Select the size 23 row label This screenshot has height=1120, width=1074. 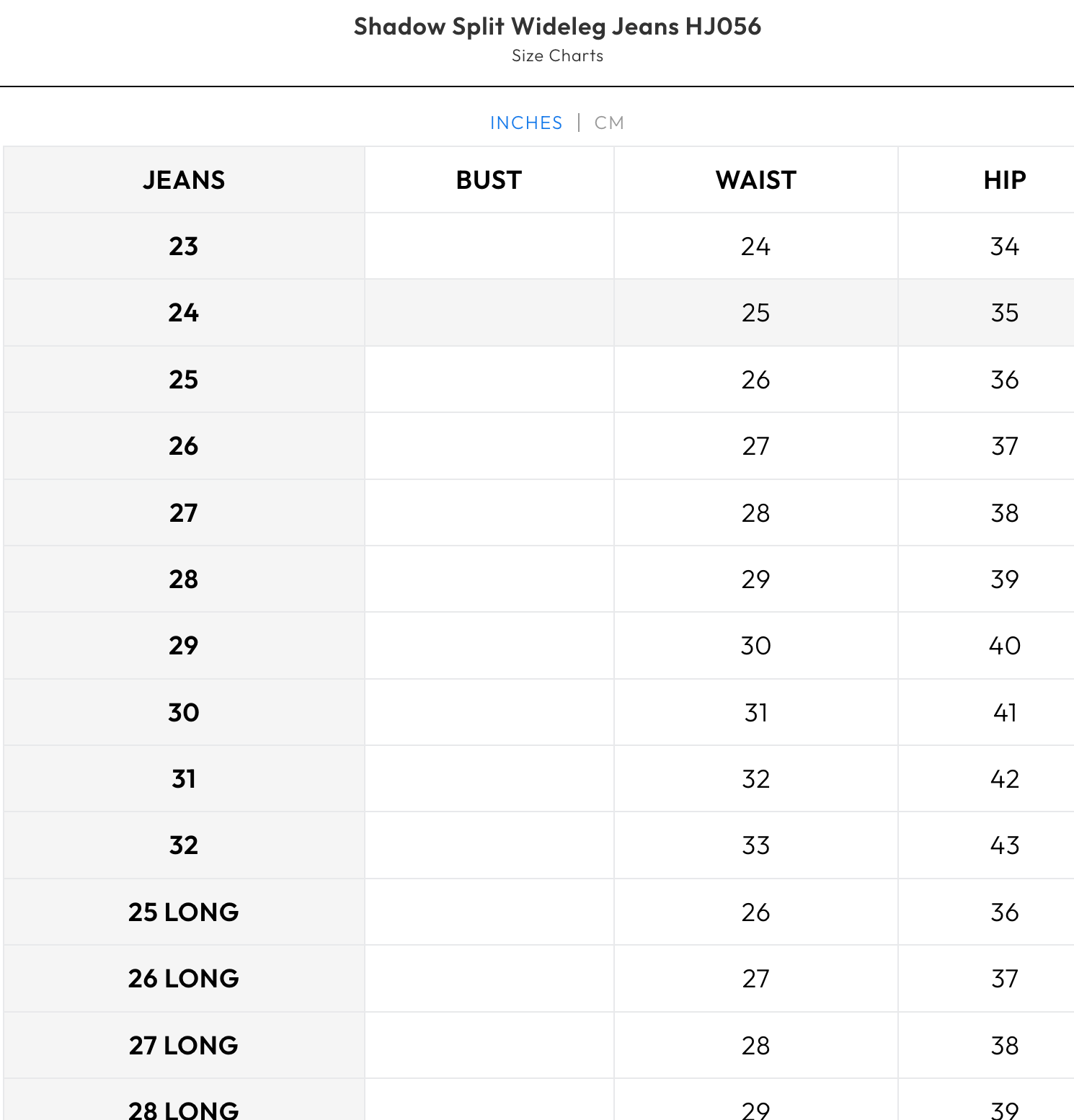coord(184,246)
